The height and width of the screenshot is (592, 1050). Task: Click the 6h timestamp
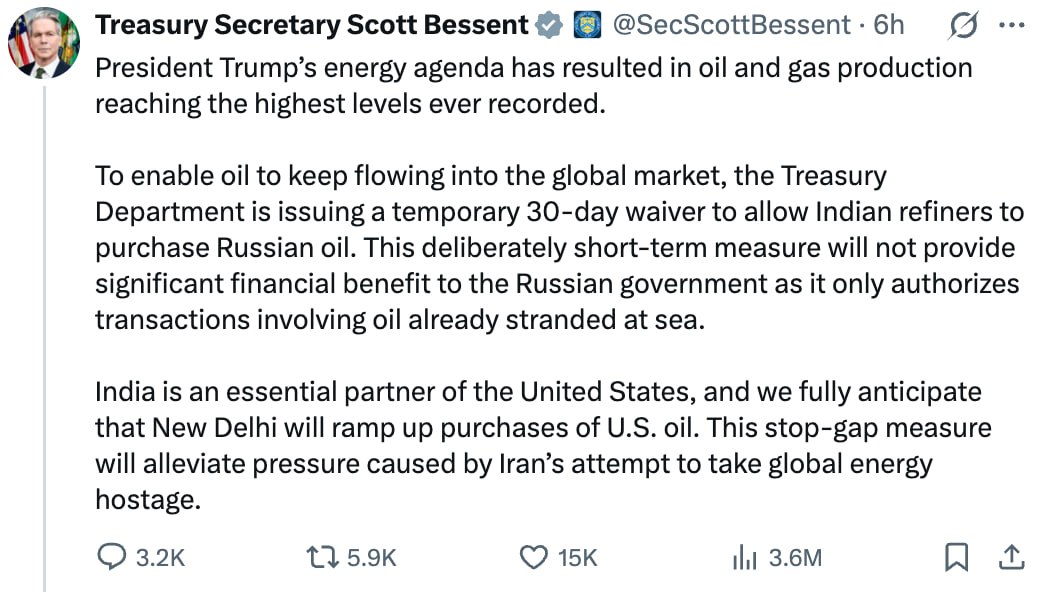click(x=888, y=26)
